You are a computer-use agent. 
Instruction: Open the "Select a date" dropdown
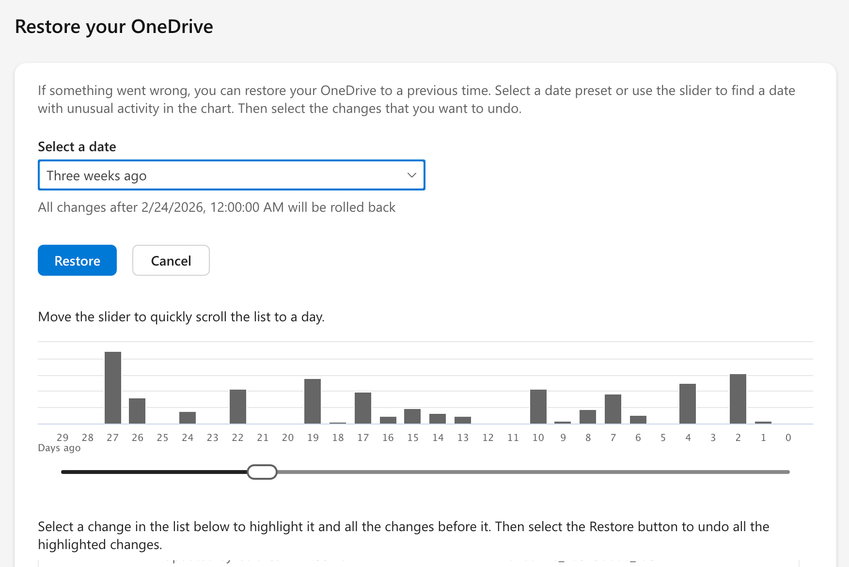tap(231, 175)
